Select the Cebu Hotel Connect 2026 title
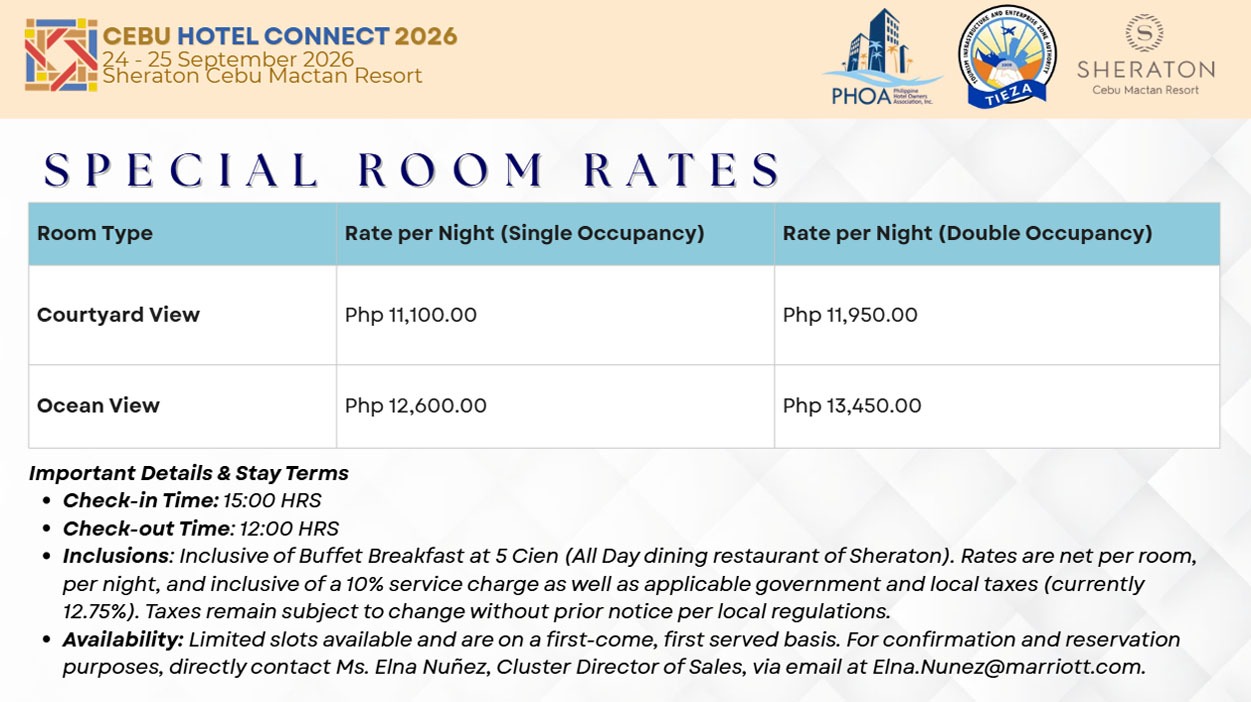 coord(280,36)
